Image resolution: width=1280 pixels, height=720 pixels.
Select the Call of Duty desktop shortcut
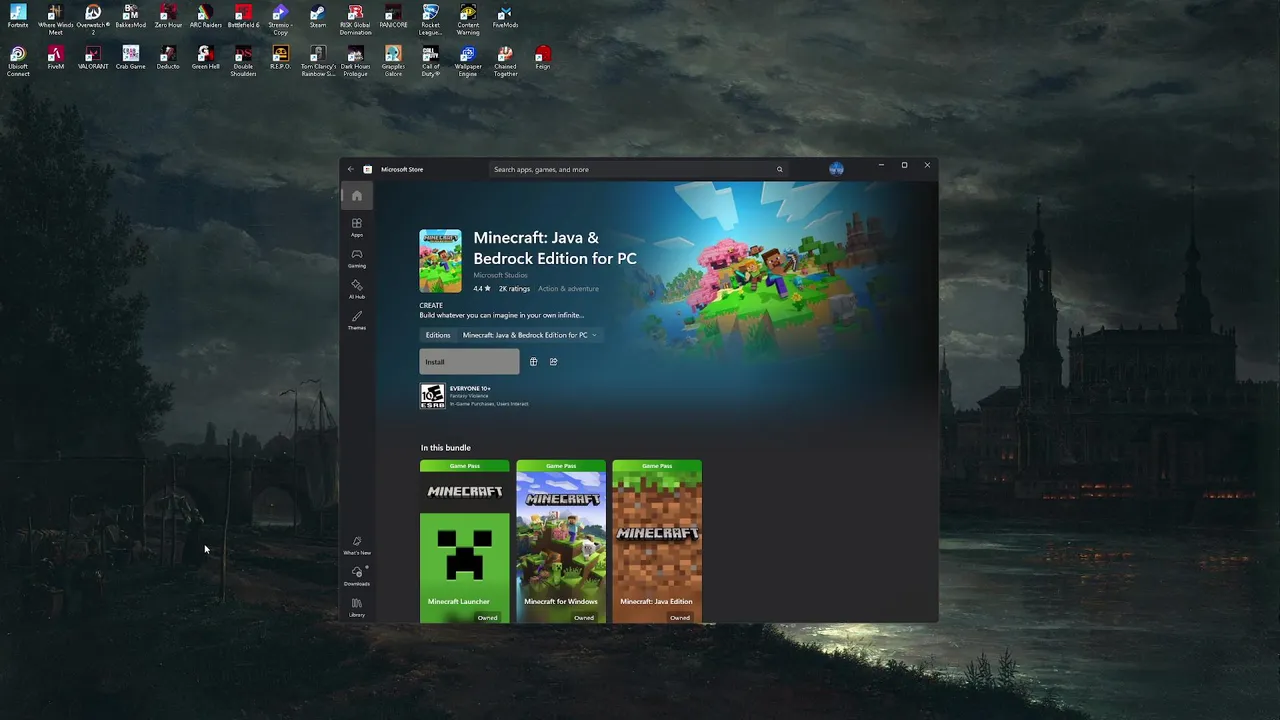[x=430, y=61]
